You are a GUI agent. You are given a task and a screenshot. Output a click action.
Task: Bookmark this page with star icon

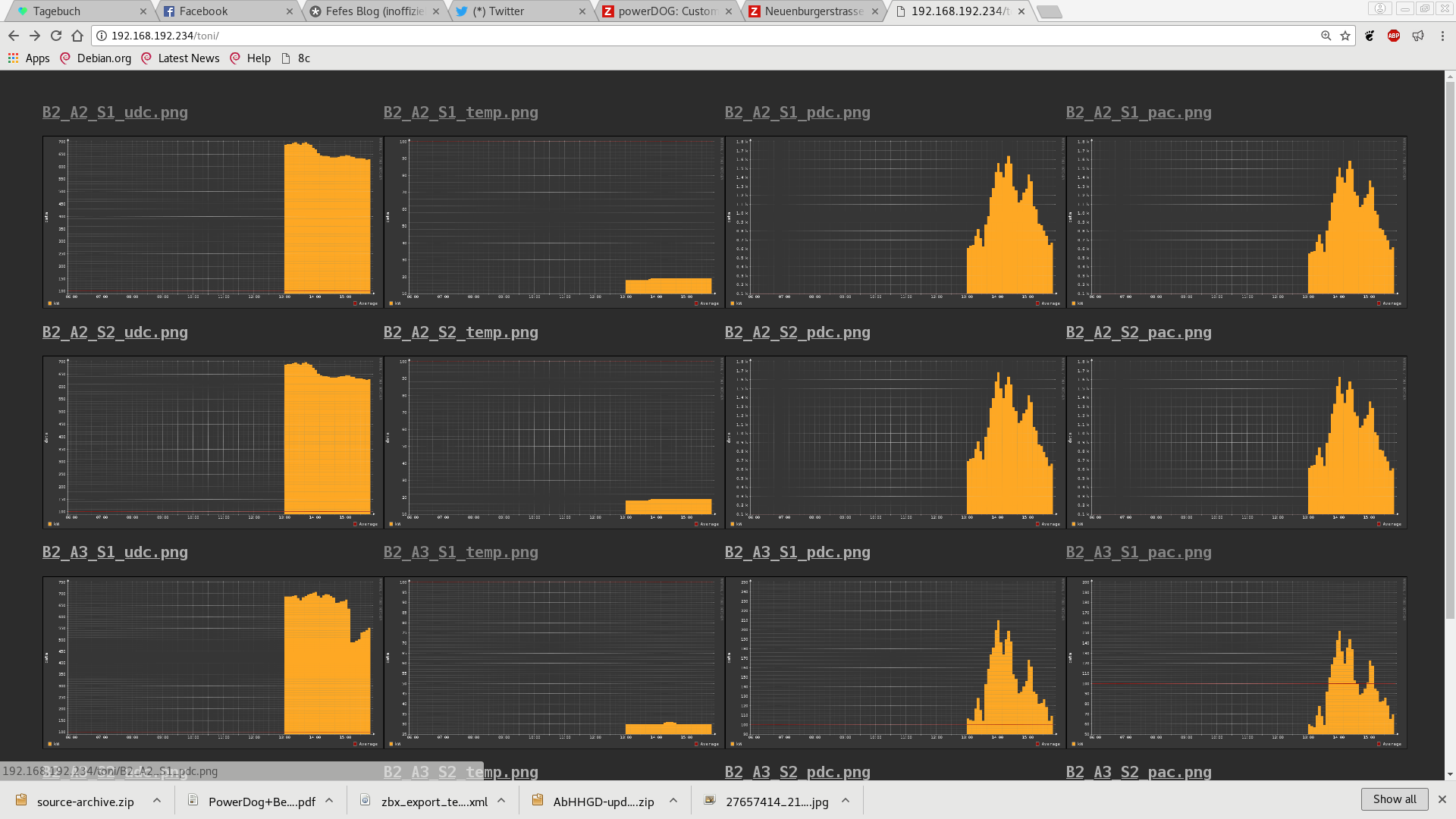point(1345,36)
